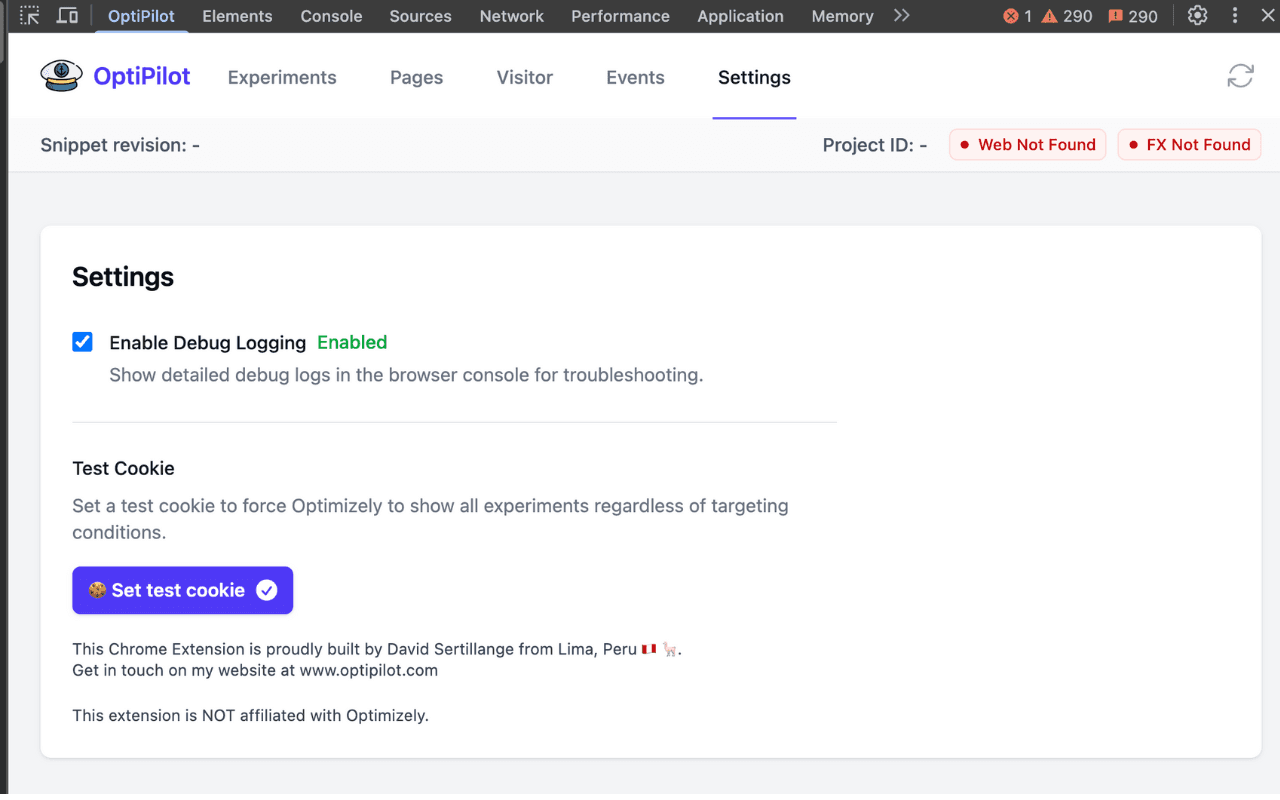Open the Console tab
The height and width of the screenshot is (800, 1280).
[331, 16]
